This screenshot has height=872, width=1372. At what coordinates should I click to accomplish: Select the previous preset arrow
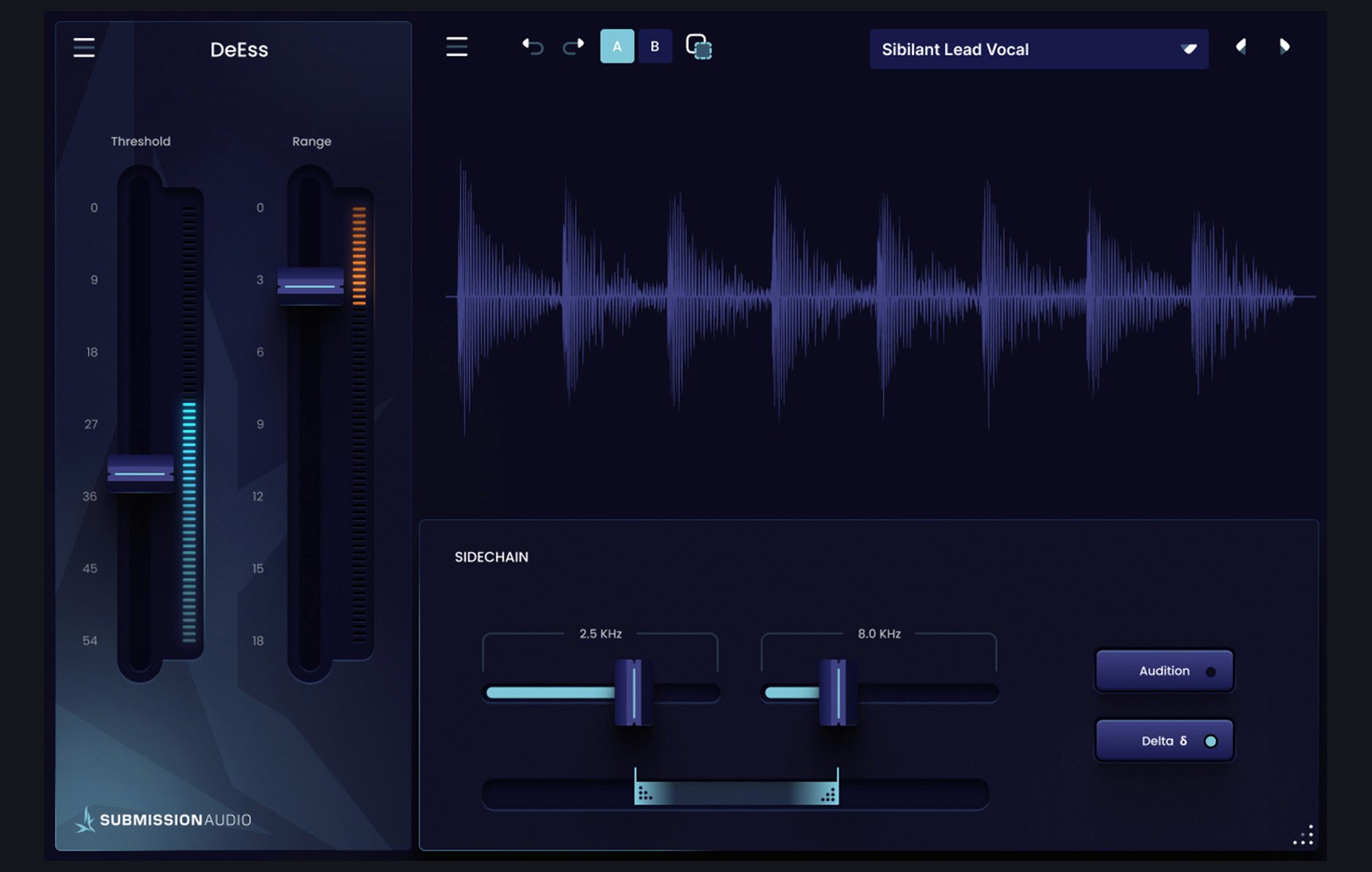point(1242,47)
